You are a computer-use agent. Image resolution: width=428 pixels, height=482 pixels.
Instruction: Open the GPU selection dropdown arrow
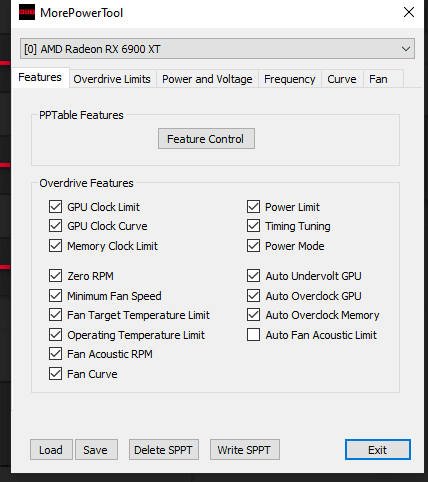point(406,49)
